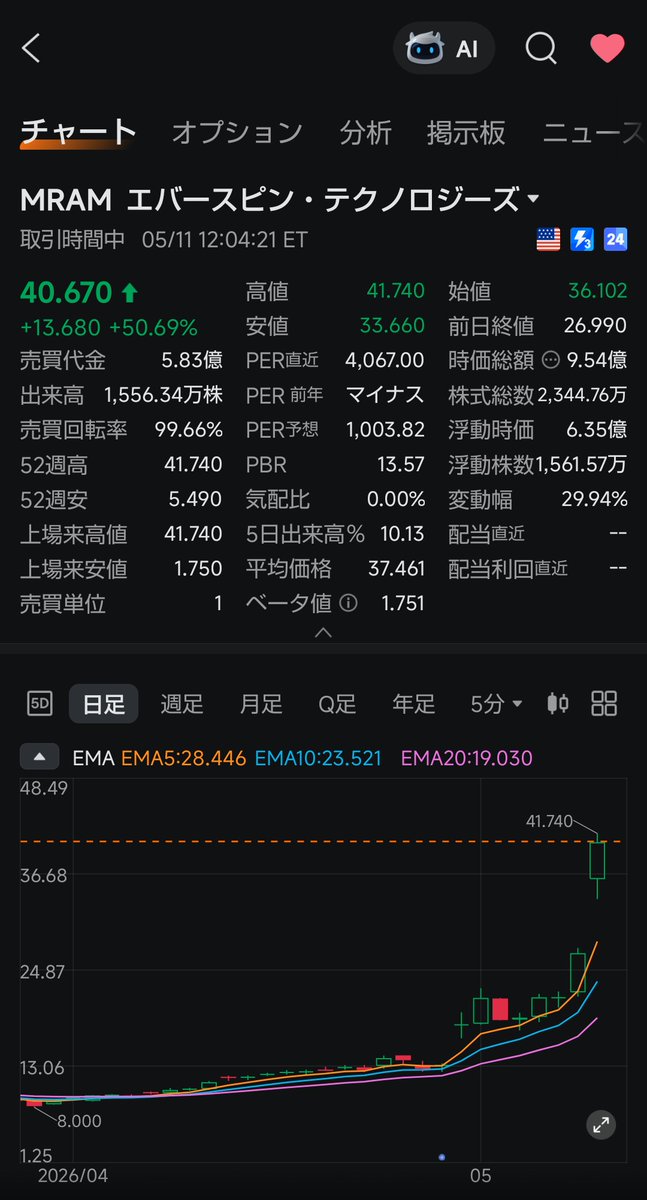The height and width of the screenshot is (1200, 647).
Task: Tap the blue lightning bolt icon
Action: tap(582, 239)
